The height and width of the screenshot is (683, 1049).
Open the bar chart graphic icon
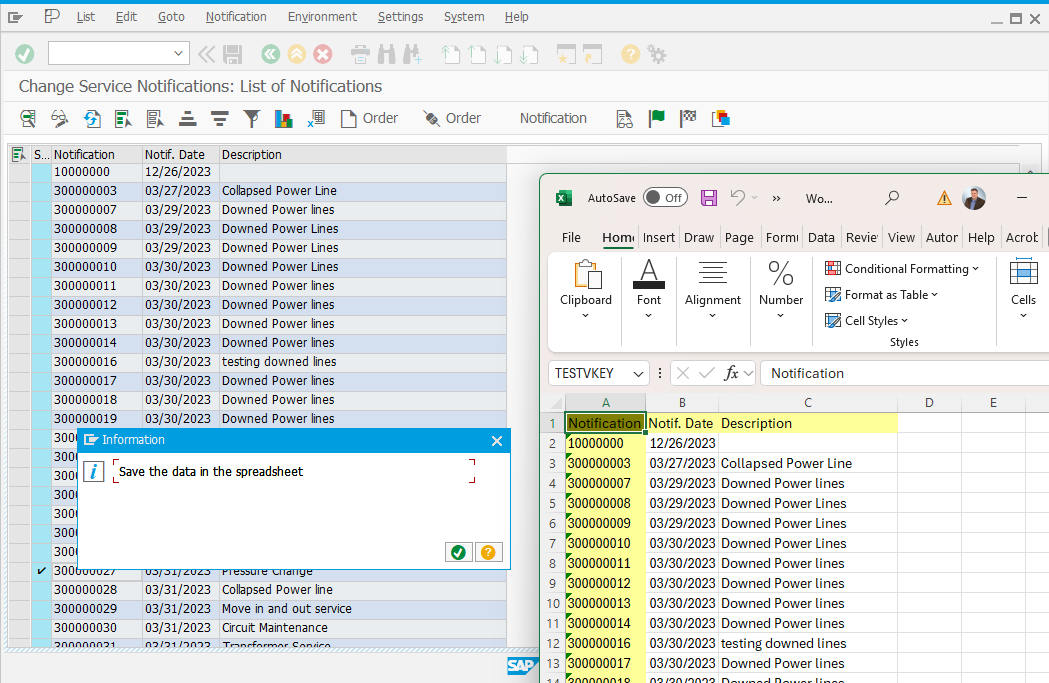[x=283, y=118]
